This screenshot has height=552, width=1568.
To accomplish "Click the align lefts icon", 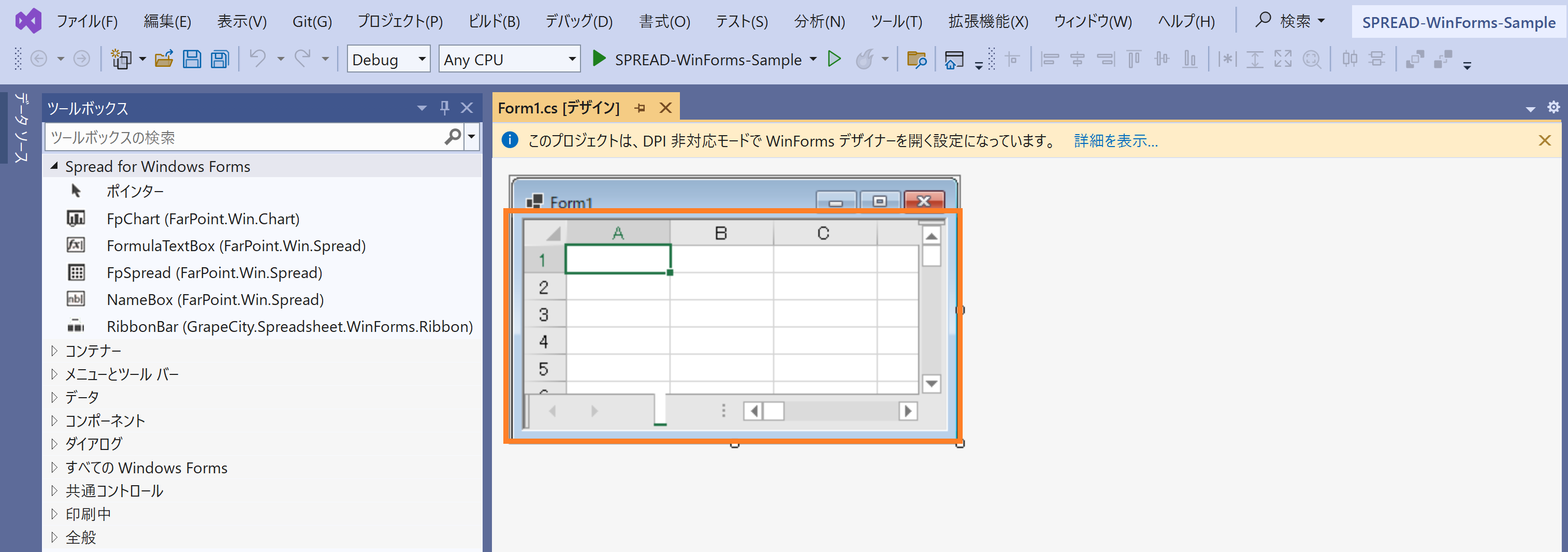I will (1050, 59).
